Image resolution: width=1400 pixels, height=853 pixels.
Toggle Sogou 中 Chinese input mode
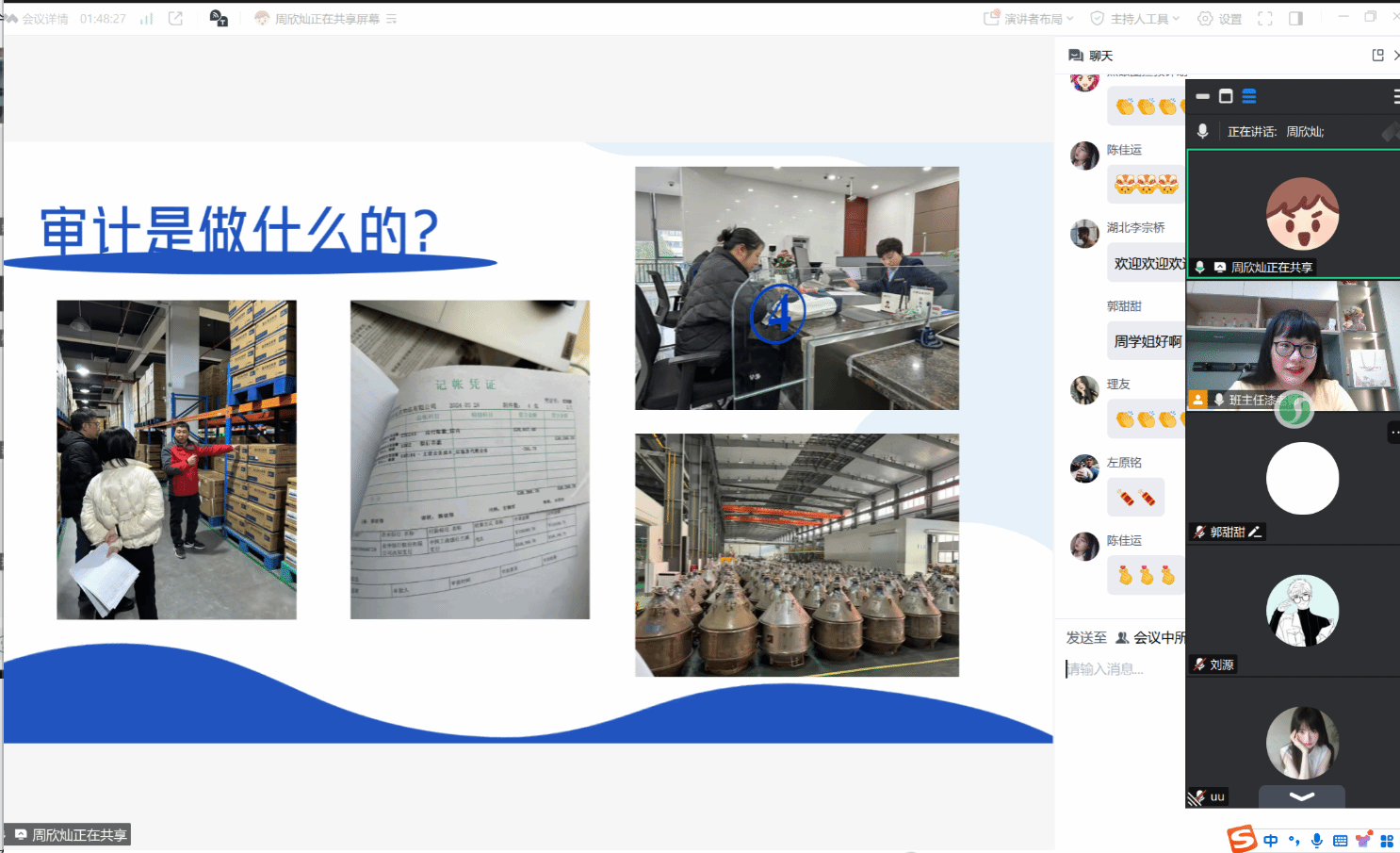[x=1271, y=840]
